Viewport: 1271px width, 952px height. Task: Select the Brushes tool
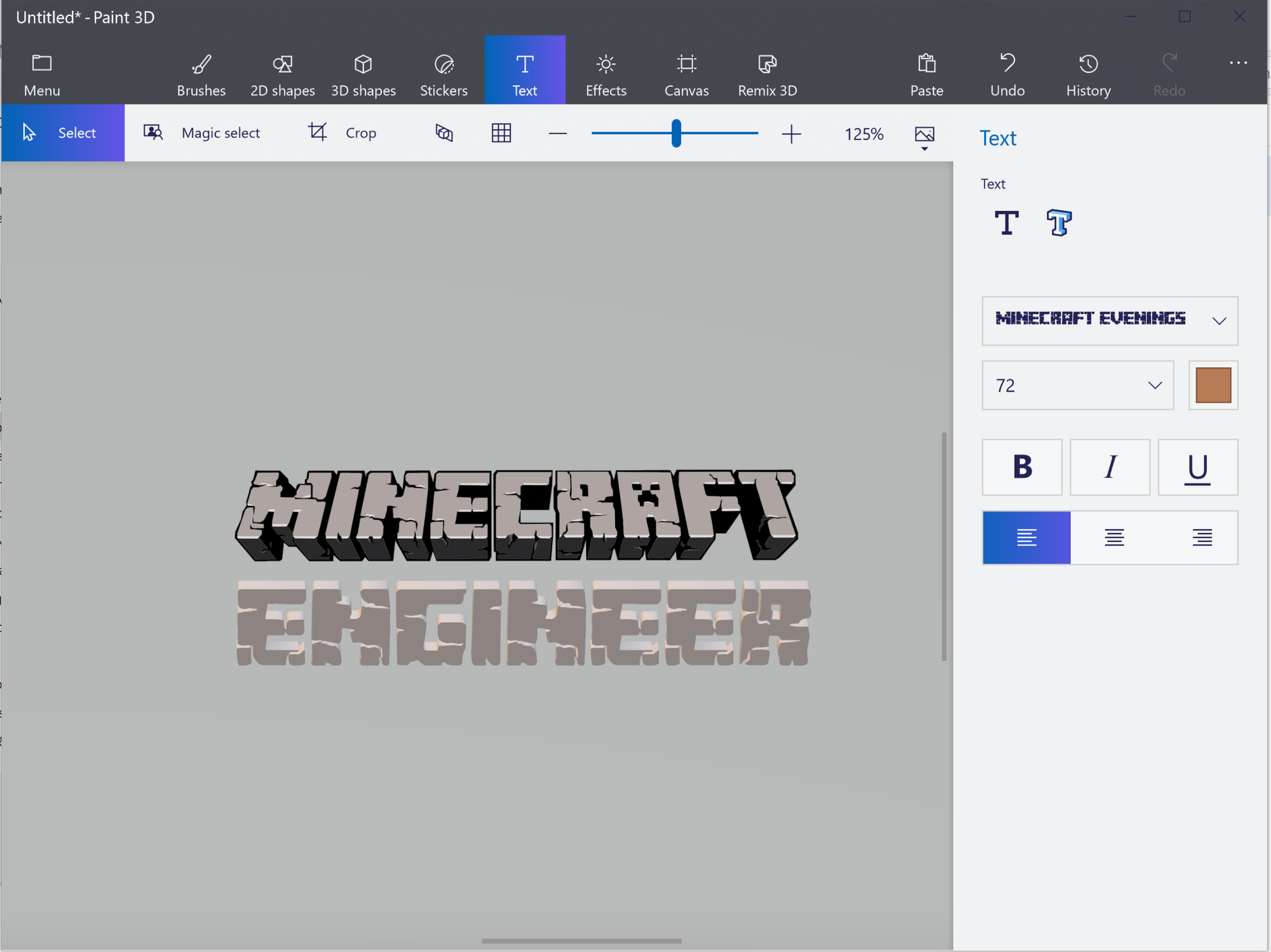click(x=201, y=75)
